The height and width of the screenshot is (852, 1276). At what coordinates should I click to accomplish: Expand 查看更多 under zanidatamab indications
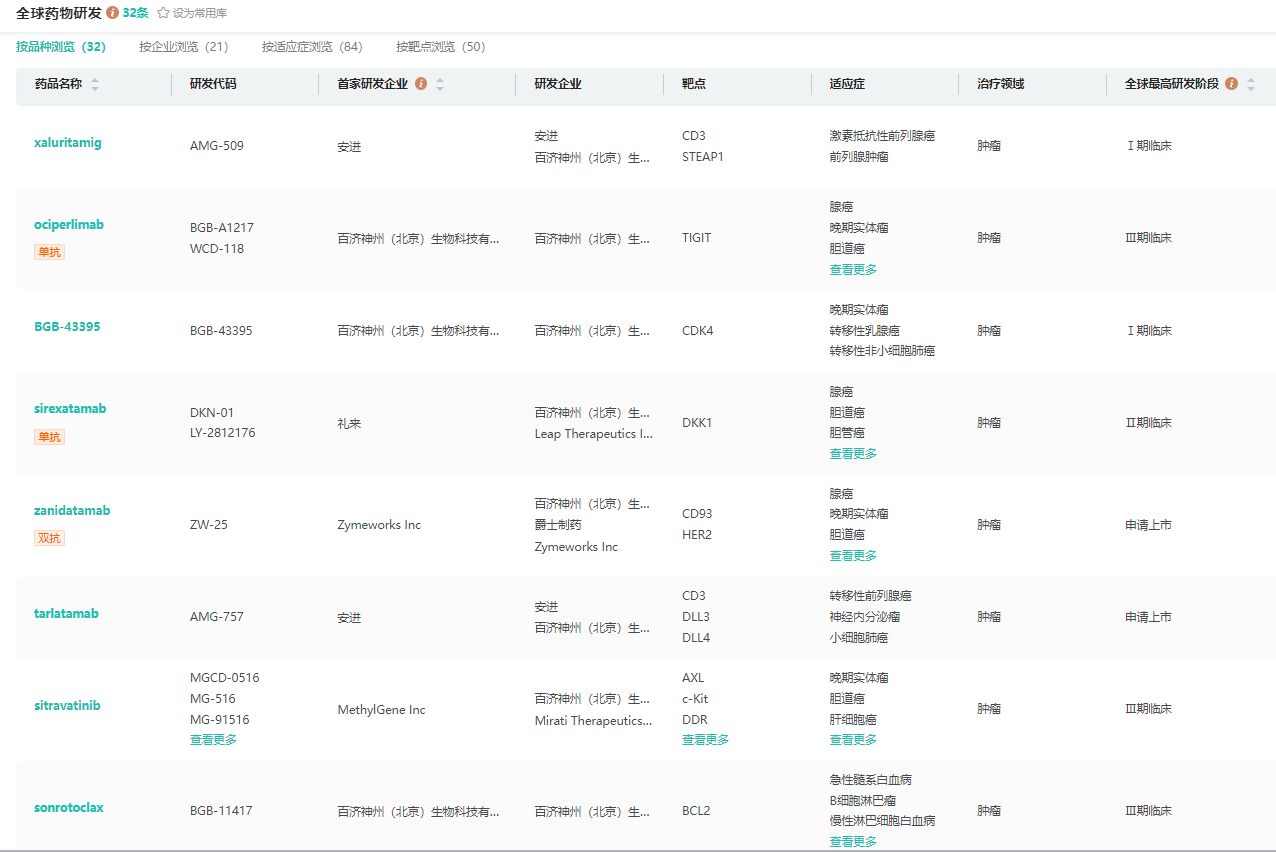[x=853, y=556]
